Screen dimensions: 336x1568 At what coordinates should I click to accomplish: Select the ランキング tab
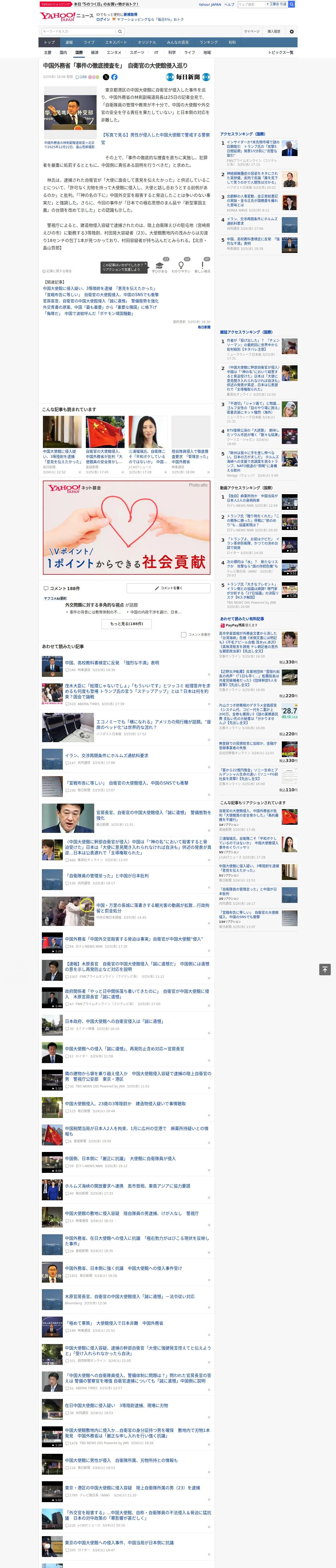tap(209, 43)
